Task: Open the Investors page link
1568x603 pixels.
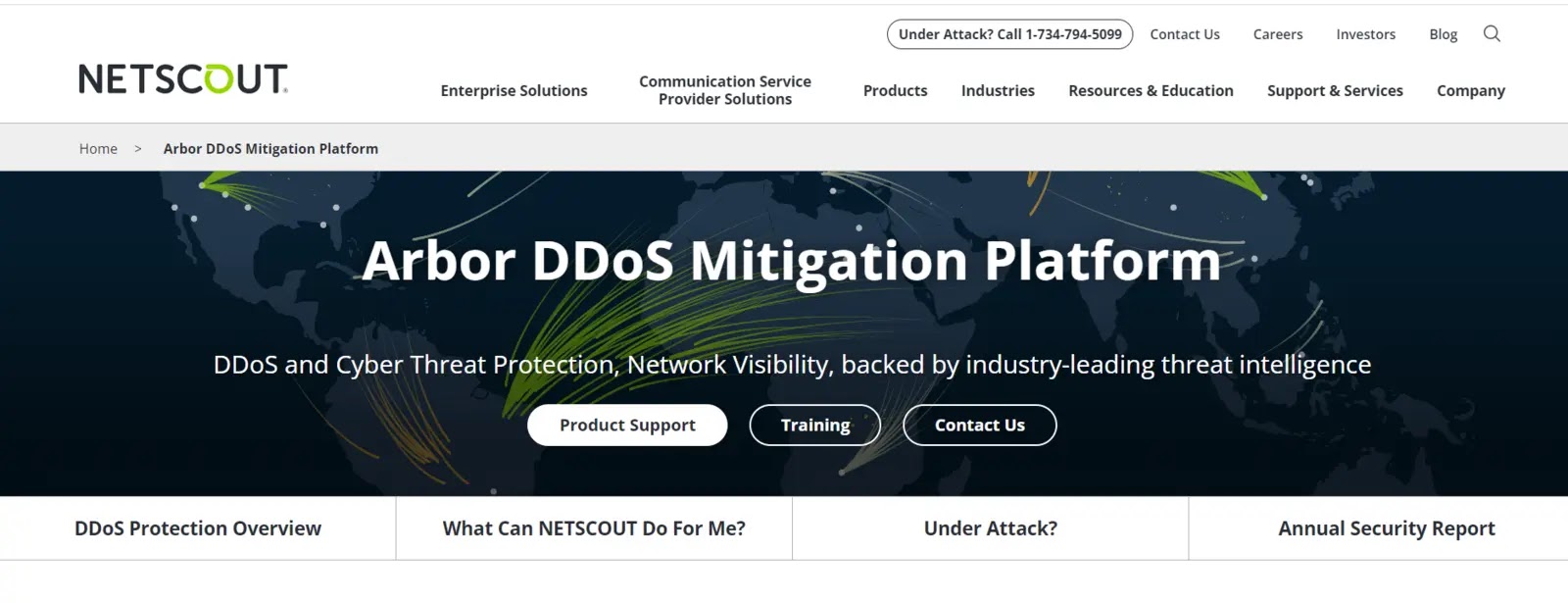Action: pyautogui.click(x=1365, y=33)
